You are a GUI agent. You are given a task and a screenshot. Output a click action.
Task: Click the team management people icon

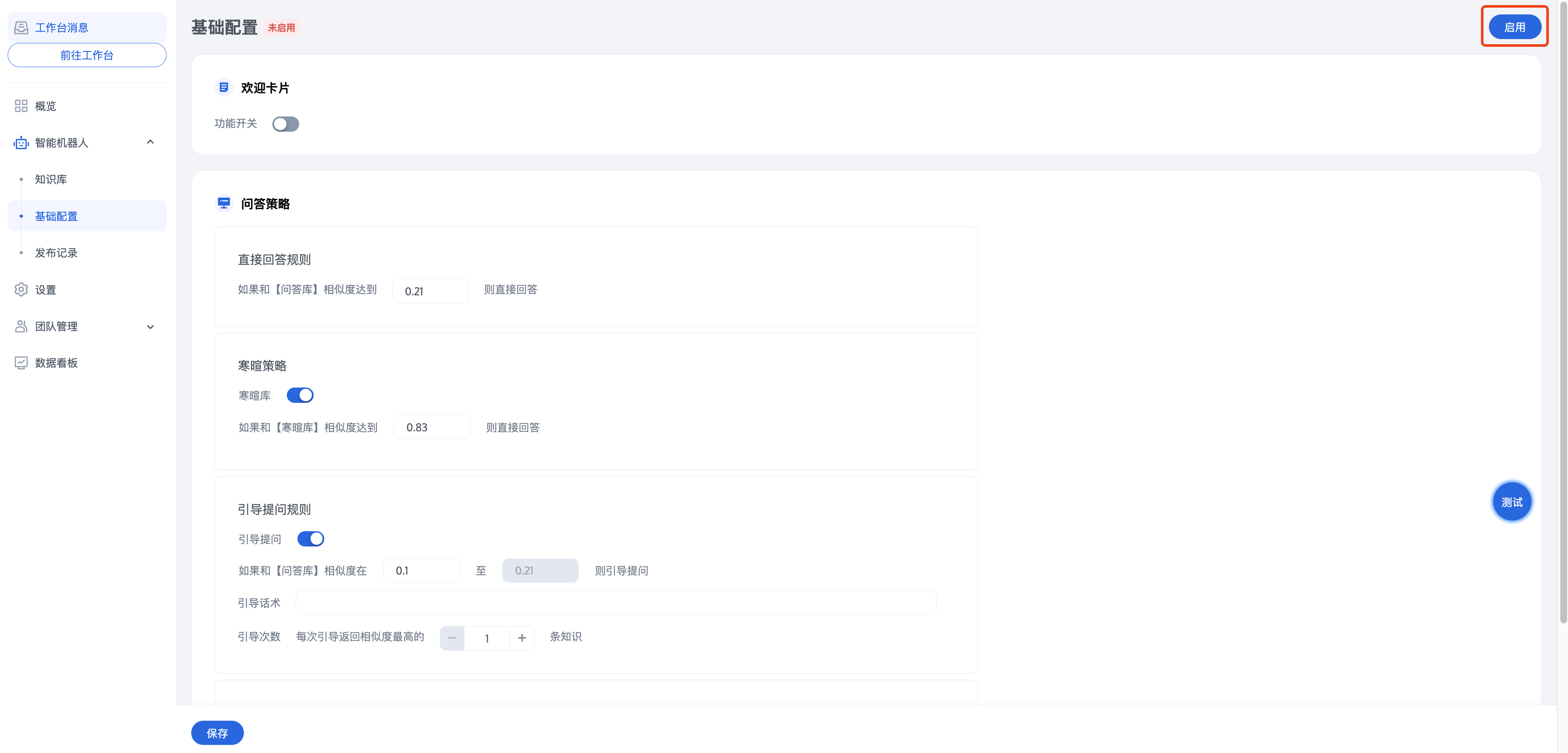(21, 326)
